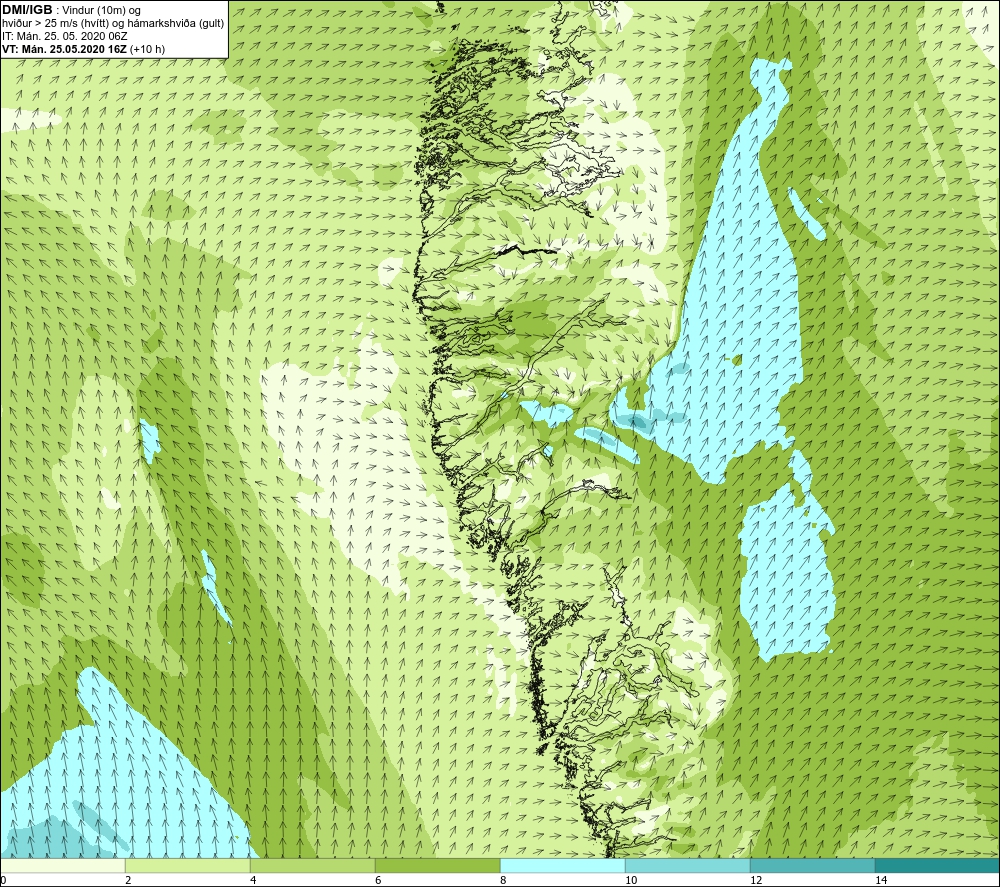The height and width of the screenshot is (887, 1000).
Task: Click the '4' label under the color scale
Action: (253, 881)
